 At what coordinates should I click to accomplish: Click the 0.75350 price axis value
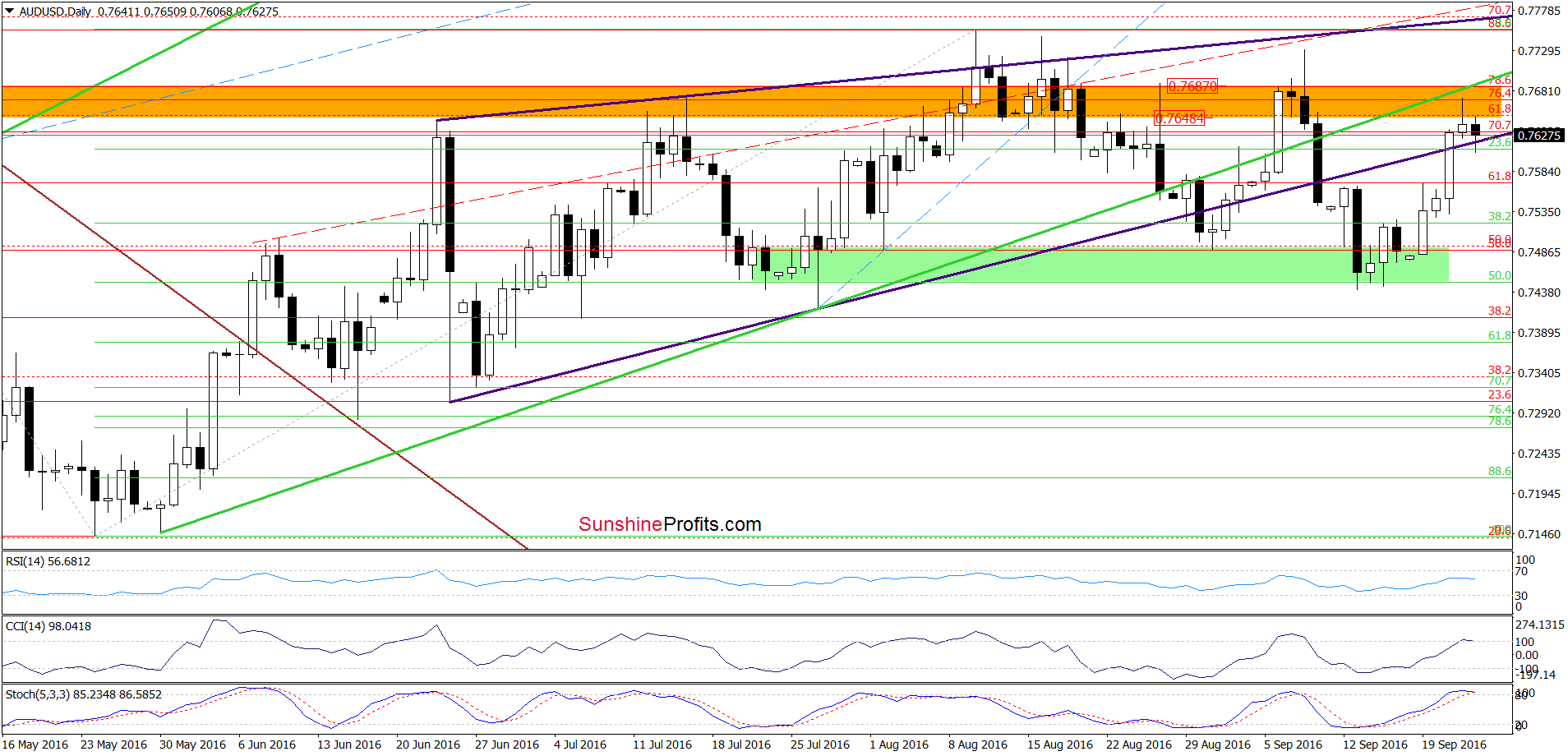pos(1538,212)
